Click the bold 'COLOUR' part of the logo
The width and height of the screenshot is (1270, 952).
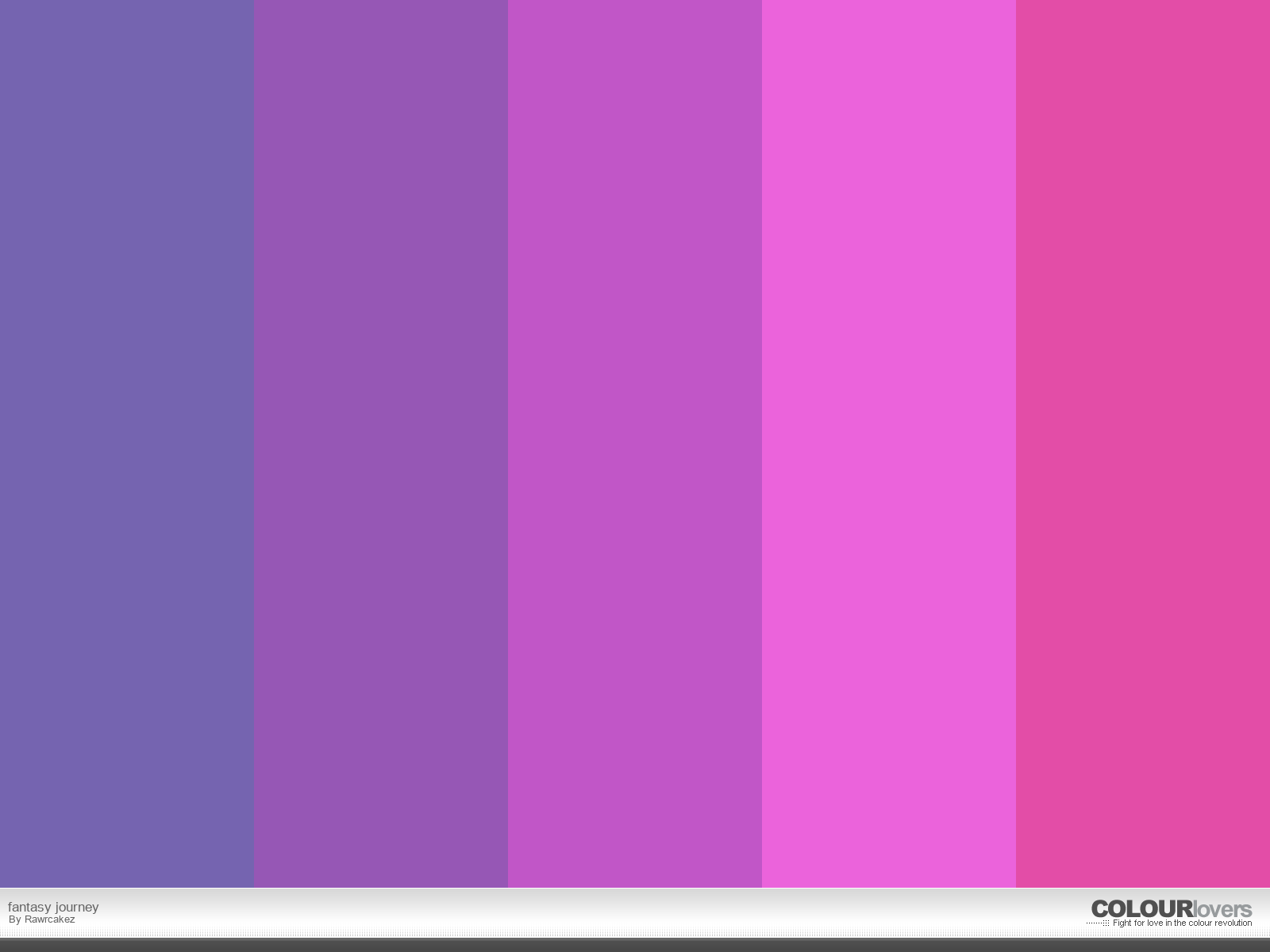click(1142, 909)
